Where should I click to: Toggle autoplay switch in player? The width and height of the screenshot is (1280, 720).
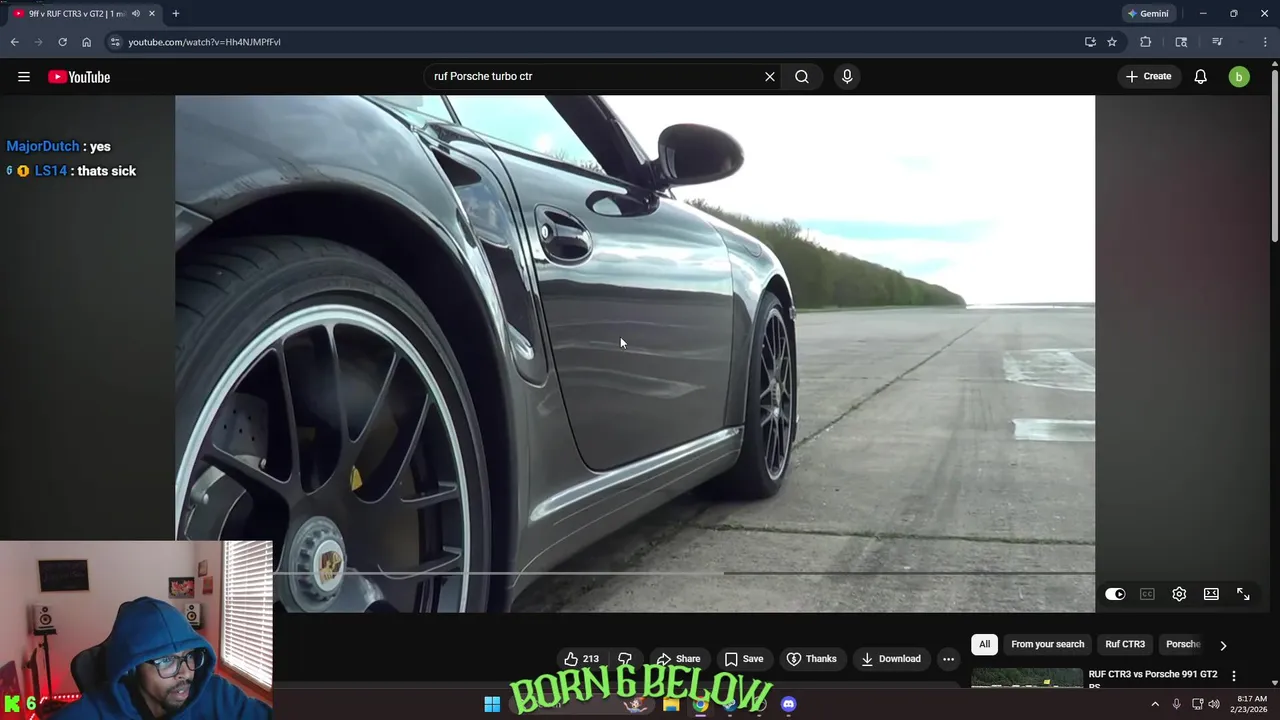click(1115, 594)
